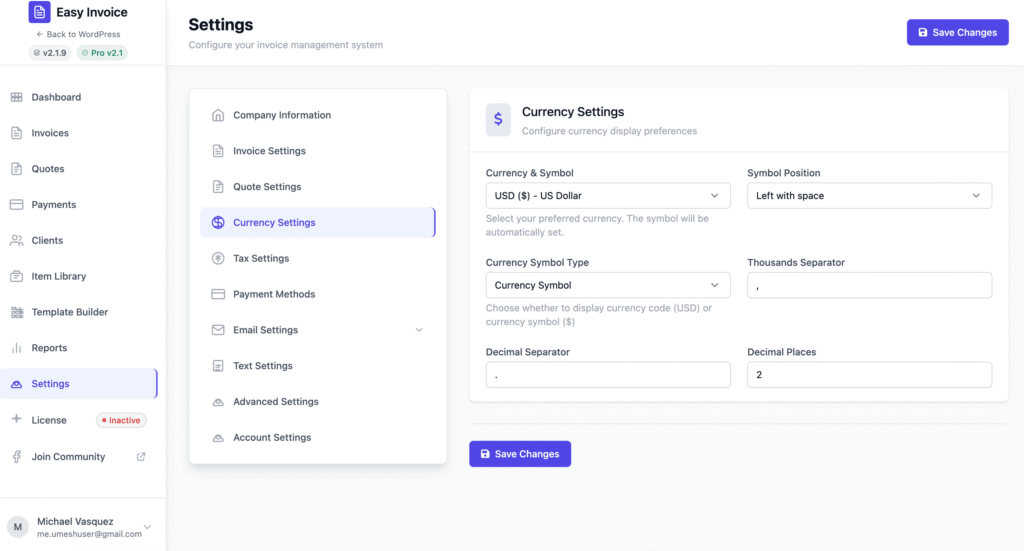Follow the Back to WordPress link
Screen dimensions: 1024x551
point(78,34)
